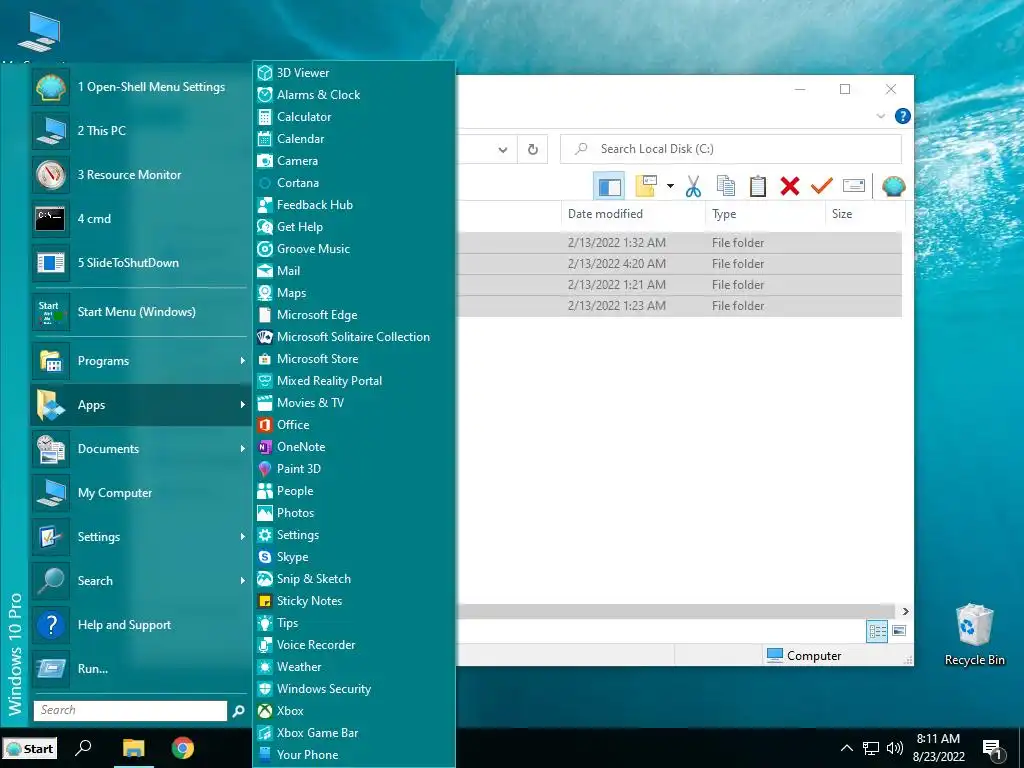Open Paint 3D
Image resolution: width=1024 pixels, height=768 pixels.
353,469
